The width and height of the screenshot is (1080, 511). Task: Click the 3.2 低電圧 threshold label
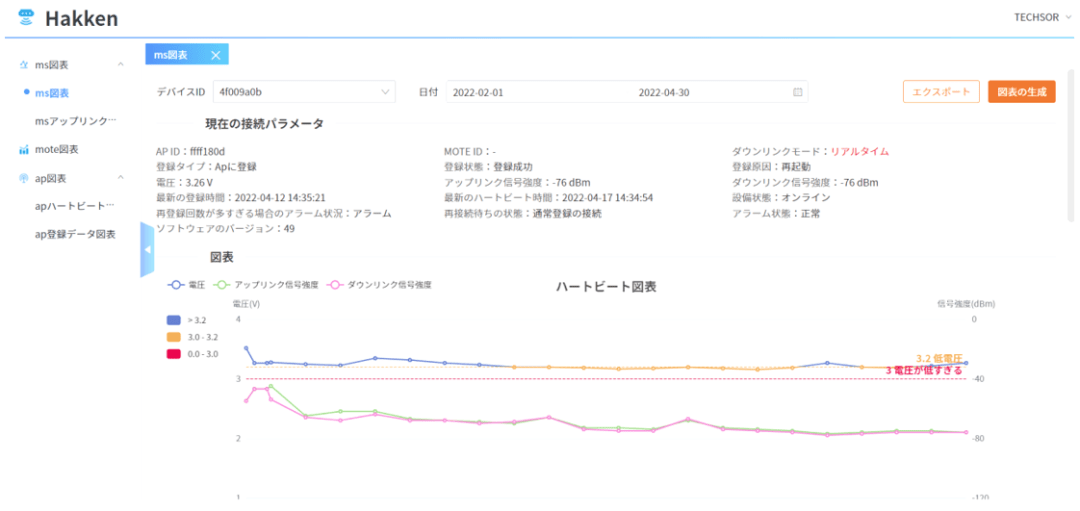tap(939, 359)
